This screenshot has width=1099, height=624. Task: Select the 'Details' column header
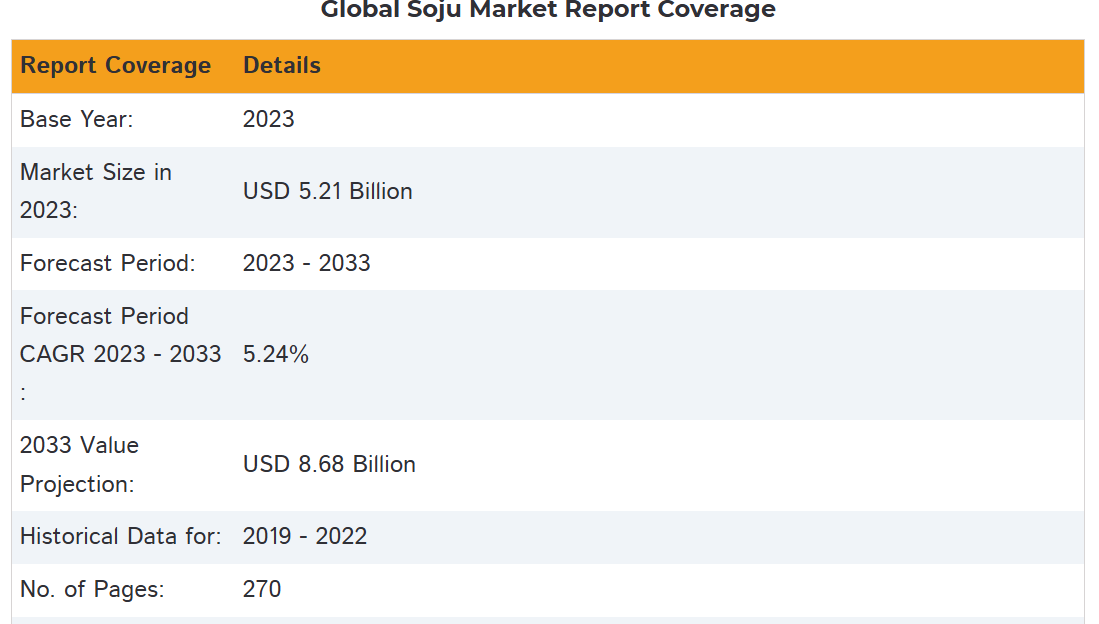(282, 65)
